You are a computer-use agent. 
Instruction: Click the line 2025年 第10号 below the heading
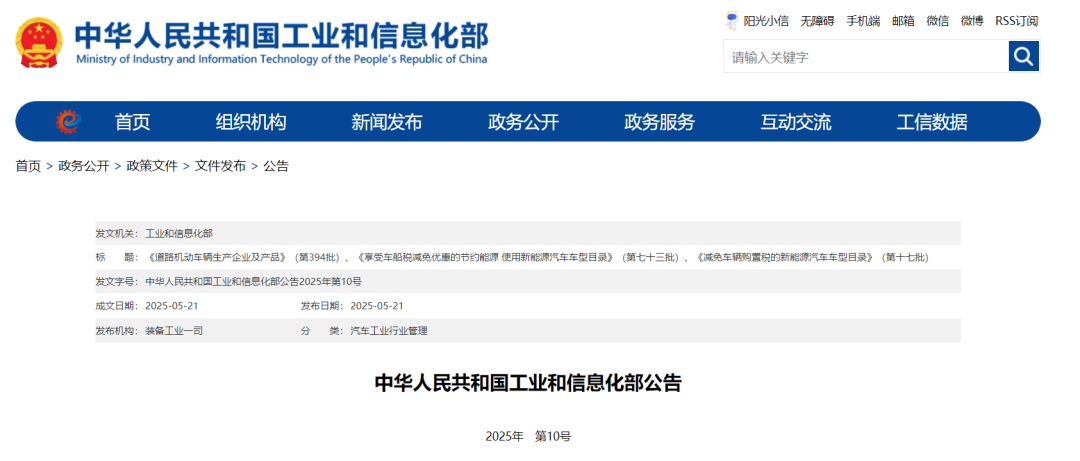pyautogui.click(x=528, y=436)
